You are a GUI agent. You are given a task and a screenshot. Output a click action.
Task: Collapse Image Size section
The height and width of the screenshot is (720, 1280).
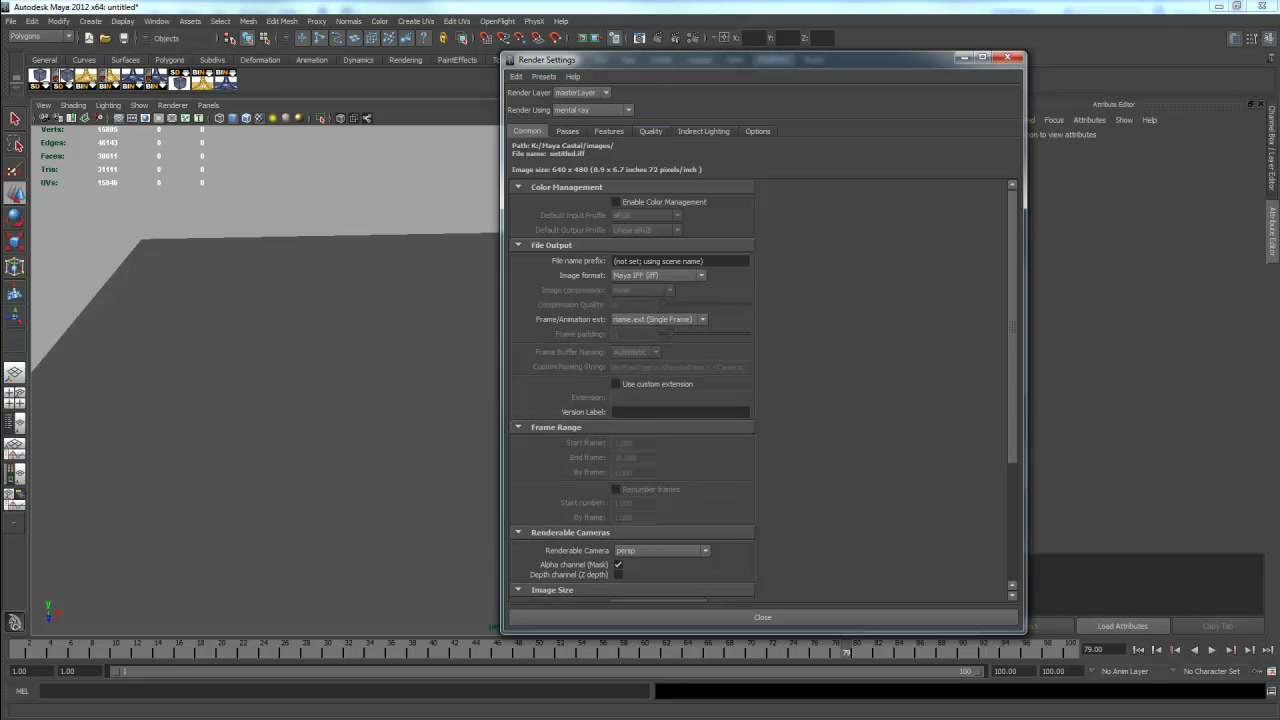click(518, 590)
